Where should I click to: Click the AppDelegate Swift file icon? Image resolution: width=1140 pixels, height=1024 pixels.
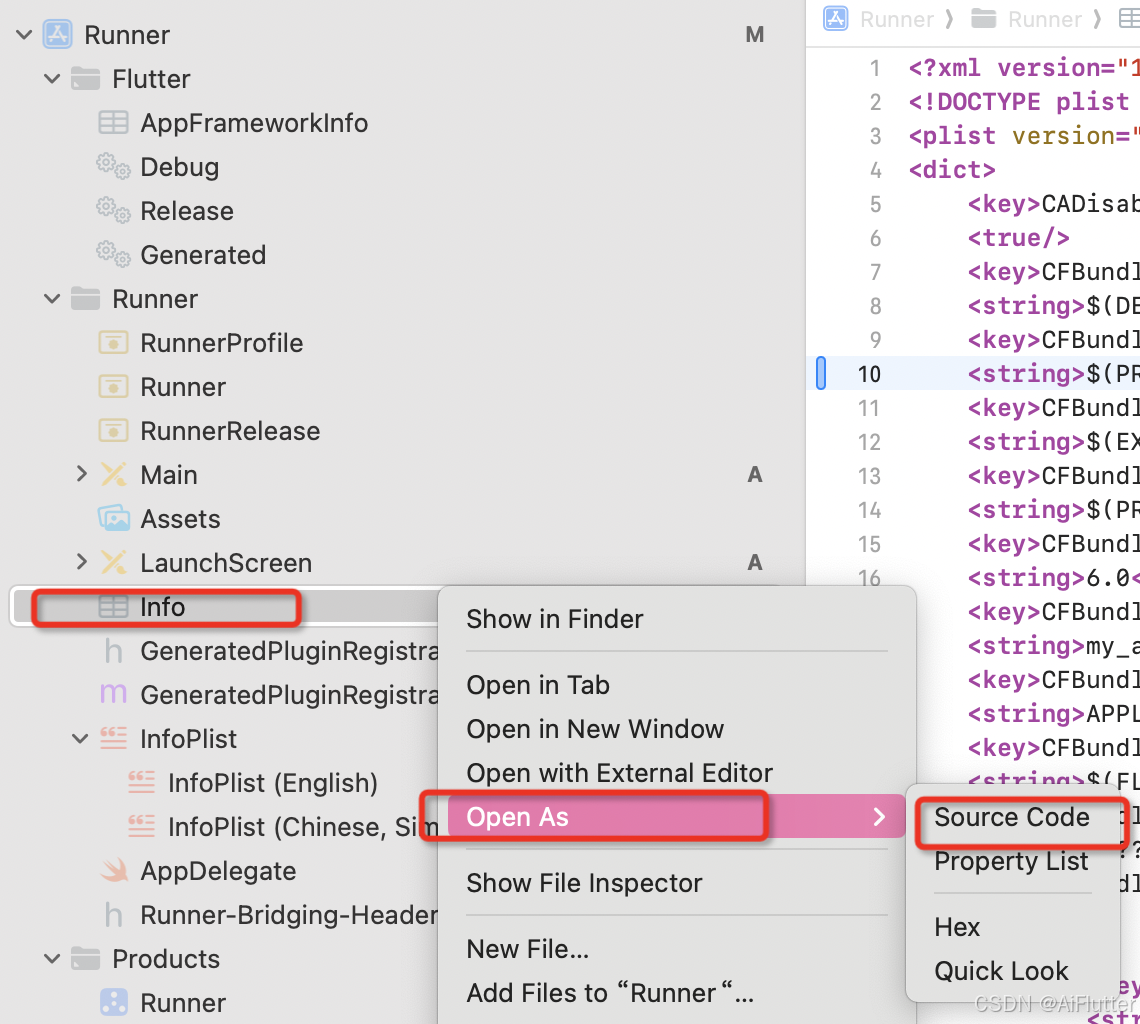coord(114,871)
